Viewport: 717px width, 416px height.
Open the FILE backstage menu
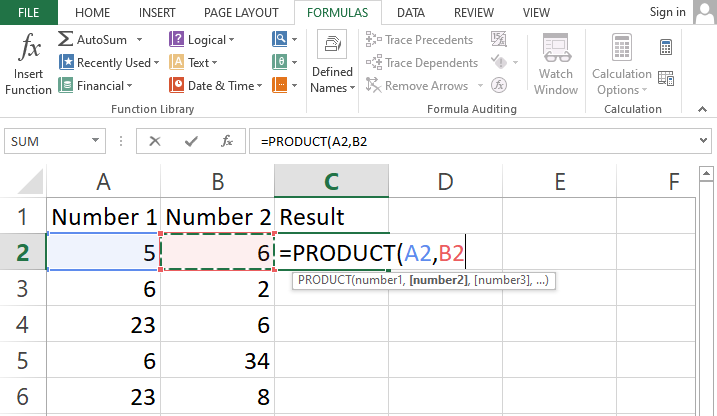coord(29,13)
